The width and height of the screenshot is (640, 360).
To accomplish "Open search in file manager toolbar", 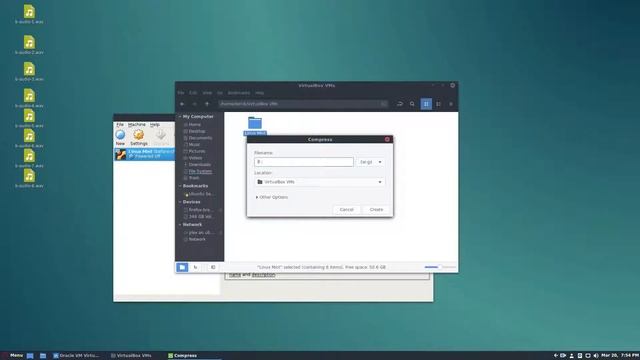I will [x=412, y=104].
